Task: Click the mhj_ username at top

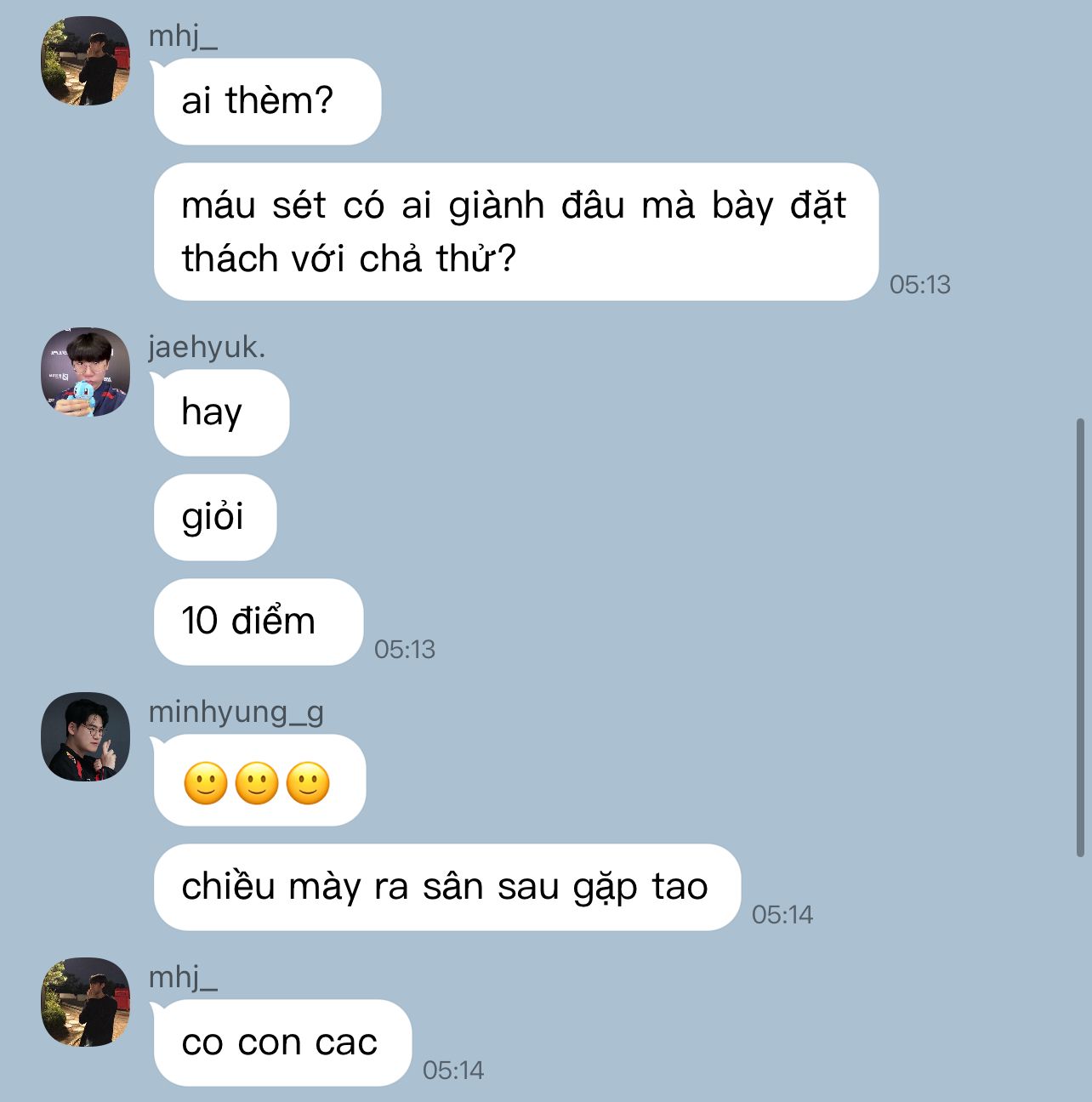Action: click(x=183, y=37)
